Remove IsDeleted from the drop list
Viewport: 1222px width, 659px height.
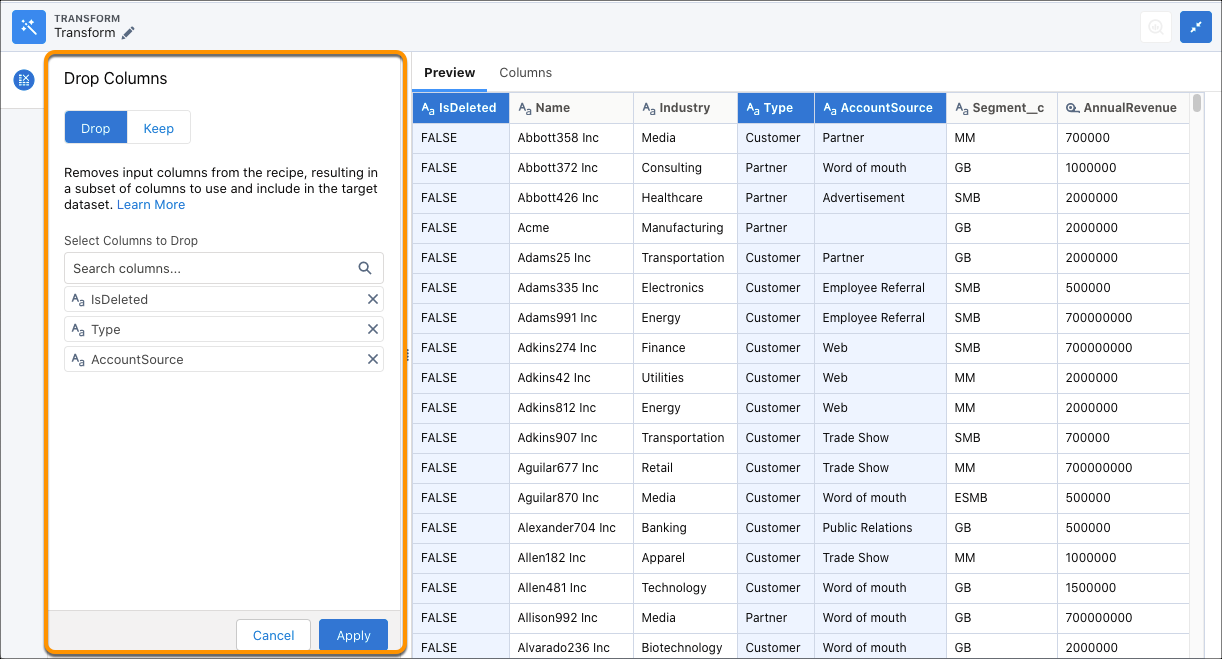(373, 298)
